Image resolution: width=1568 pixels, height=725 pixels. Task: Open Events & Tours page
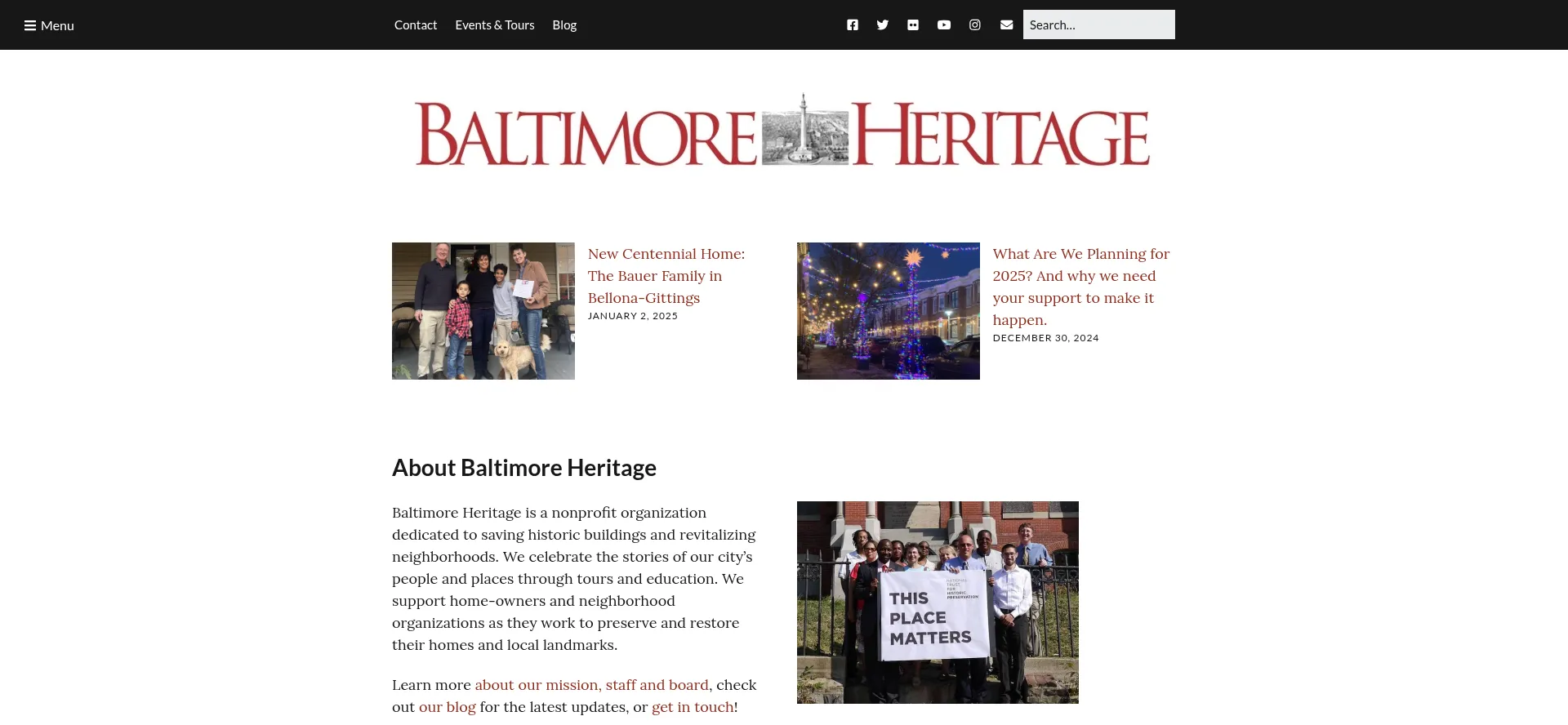[x=495, y=25]
